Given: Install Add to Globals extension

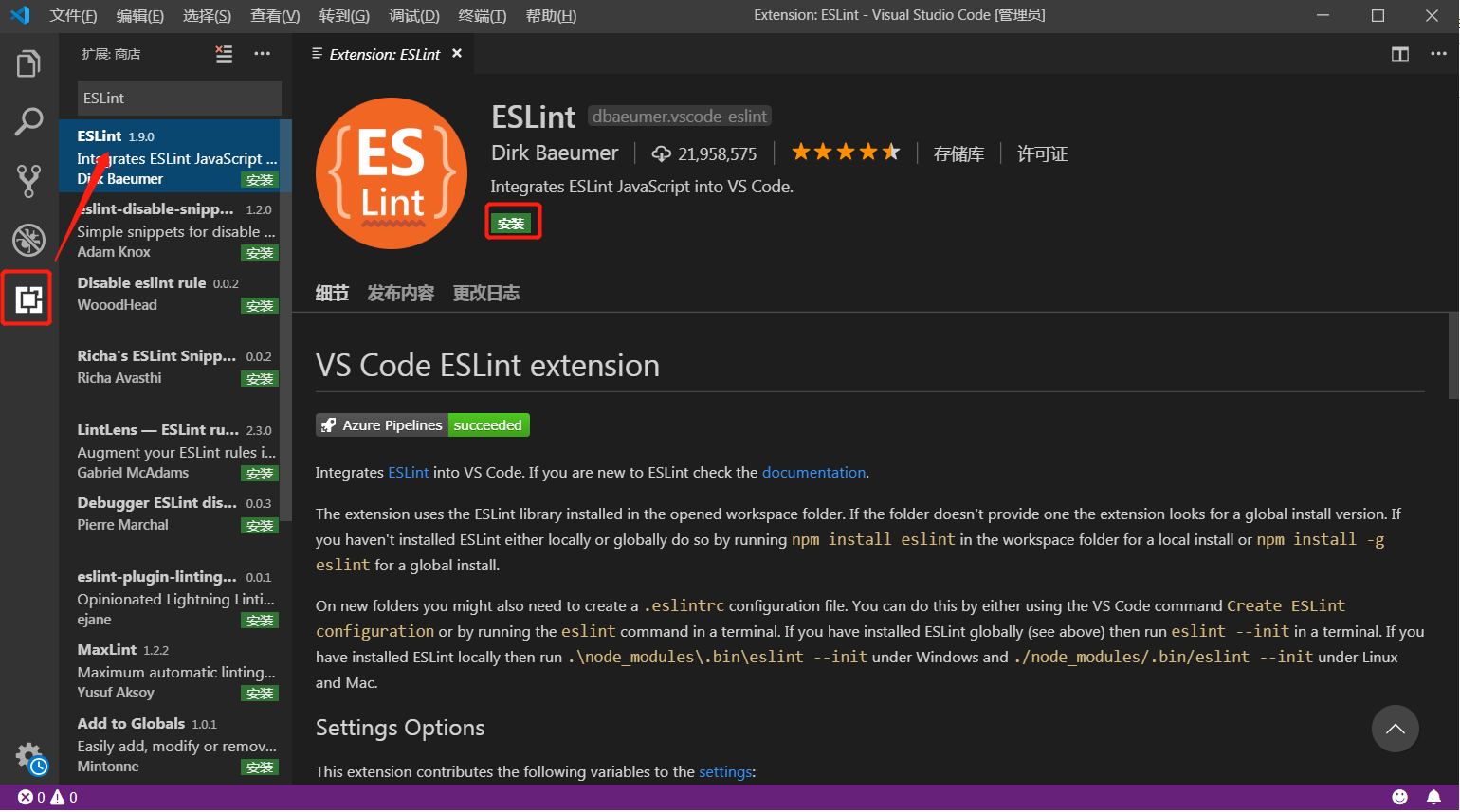Looking at the screenshot, I should pyautogui.click(x=260, y=767).
